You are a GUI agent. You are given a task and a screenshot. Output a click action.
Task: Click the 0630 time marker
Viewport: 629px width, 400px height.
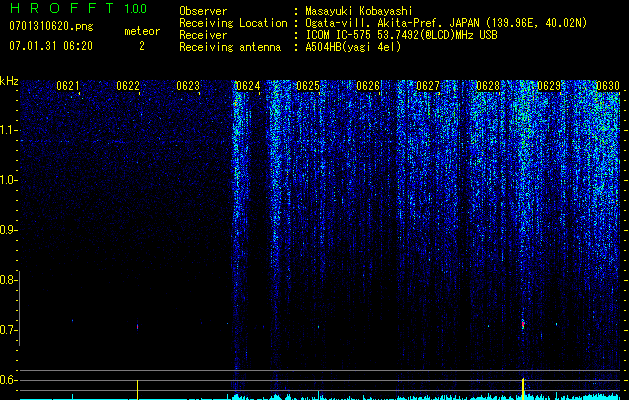coord(608,86)
